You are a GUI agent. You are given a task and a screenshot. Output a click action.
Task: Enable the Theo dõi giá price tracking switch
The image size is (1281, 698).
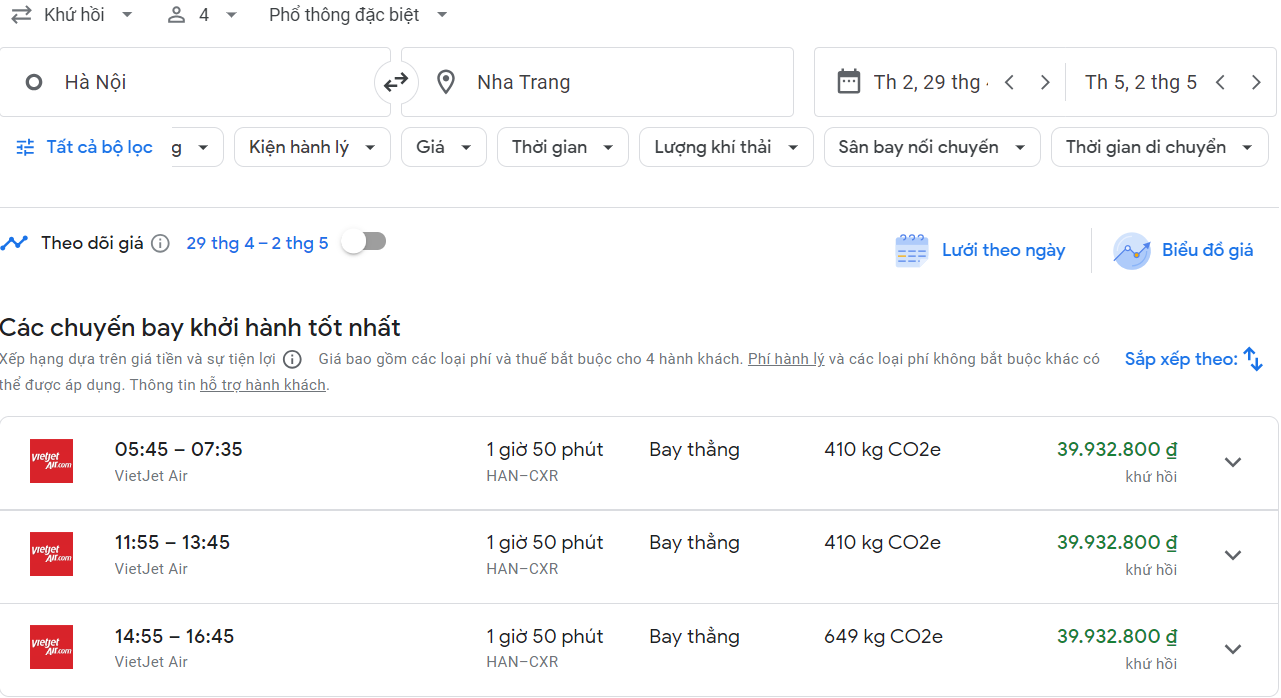click(x=364, y=242)
